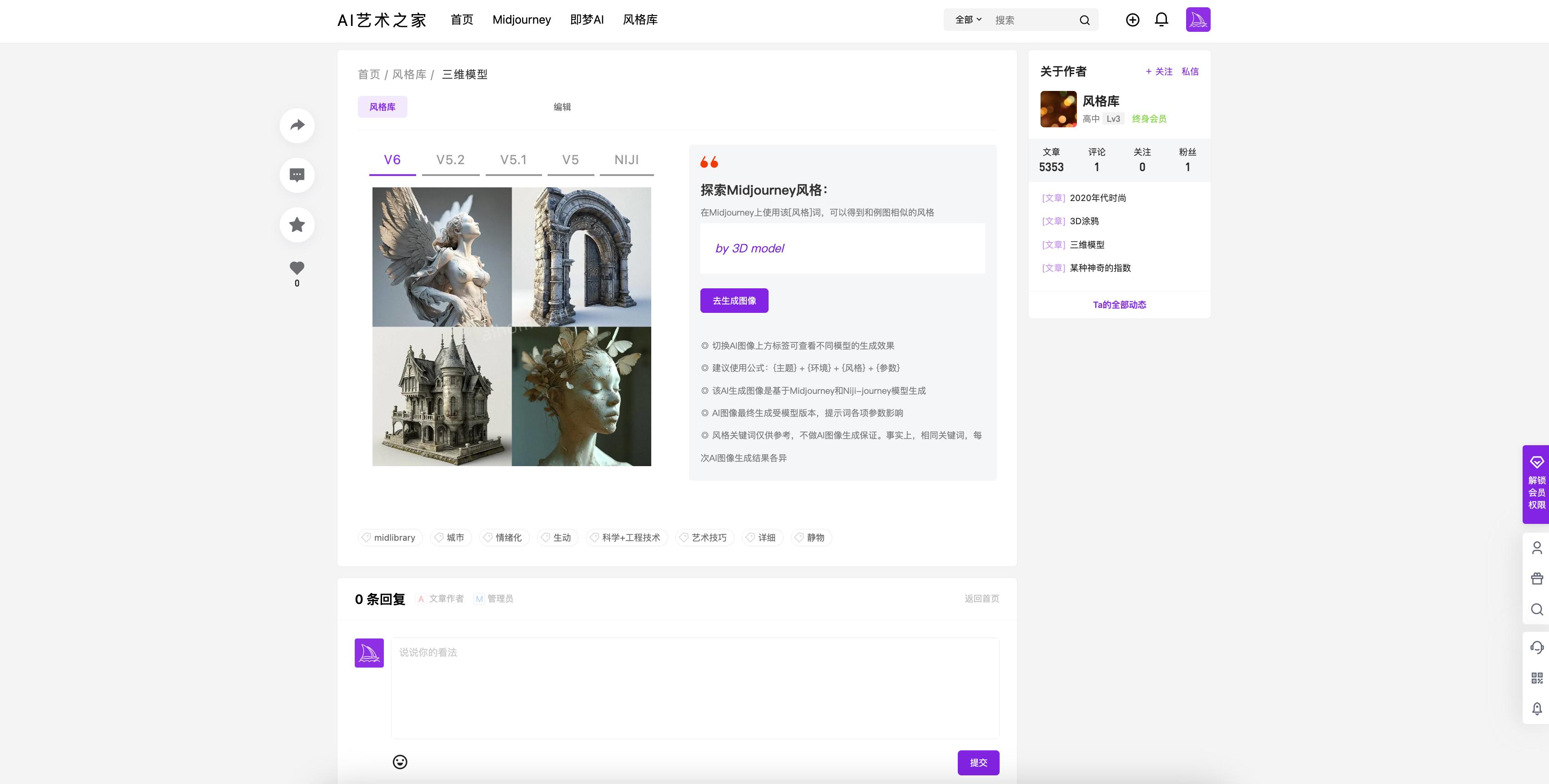Screen dimensions: 1549x784
Task: Click the plus circle icon in top bar
Action: coord(1133,19)
